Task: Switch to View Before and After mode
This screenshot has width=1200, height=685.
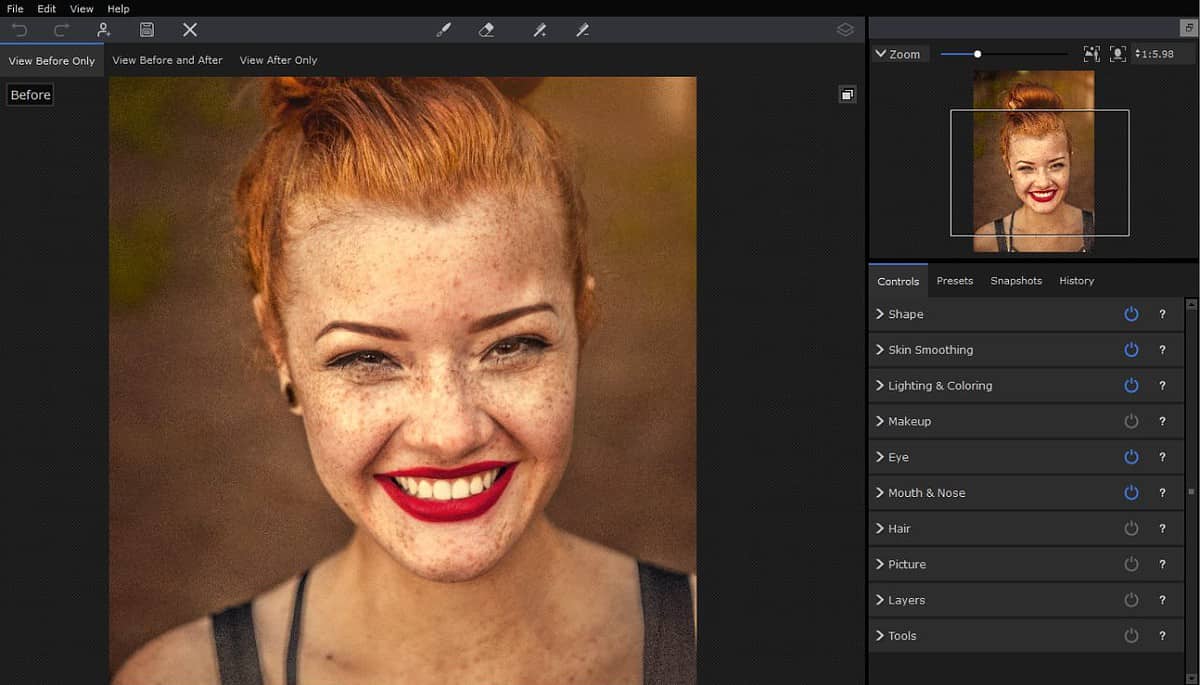Action: tap(167, 60)
